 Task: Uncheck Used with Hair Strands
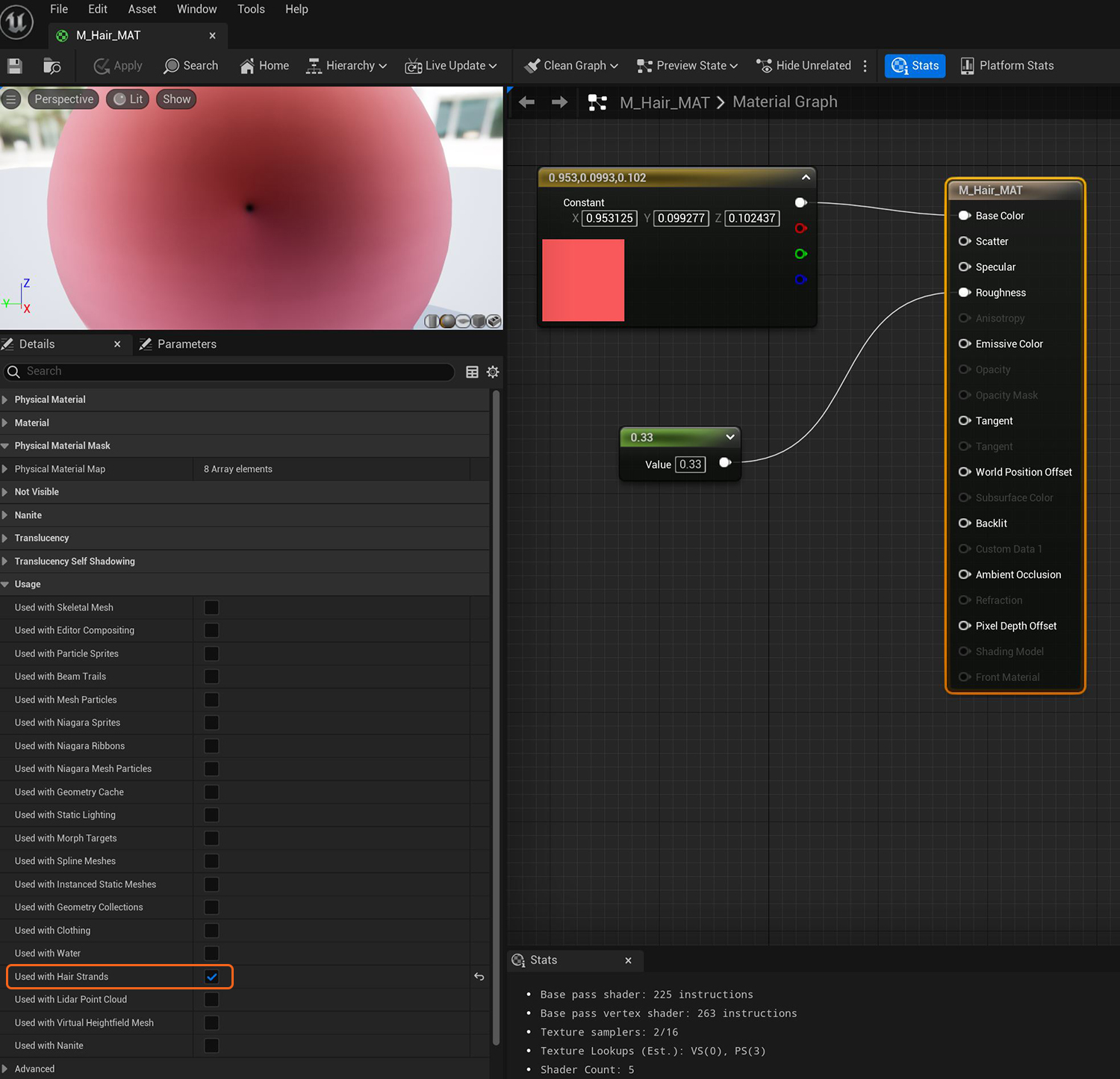pyautogui.click(x=212, y=977)
